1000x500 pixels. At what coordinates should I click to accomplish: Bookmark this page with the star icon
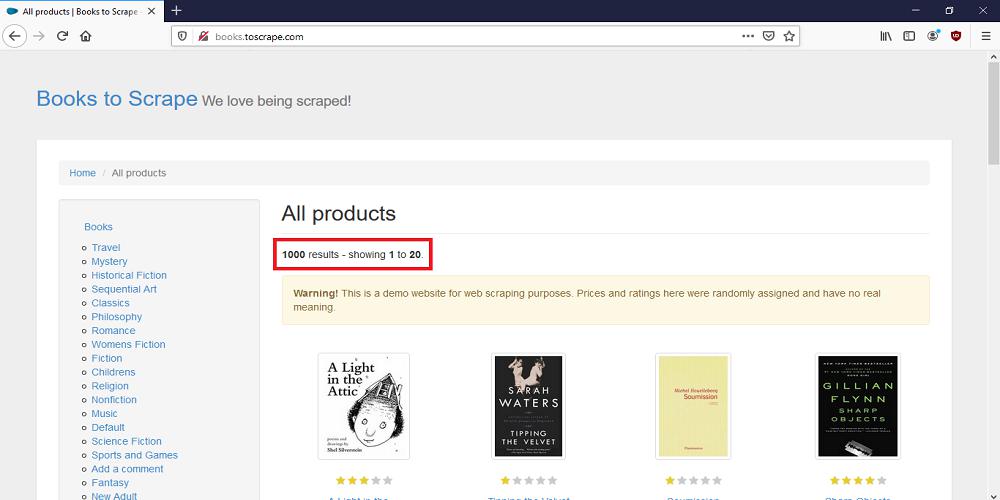[x=789, y=36]
